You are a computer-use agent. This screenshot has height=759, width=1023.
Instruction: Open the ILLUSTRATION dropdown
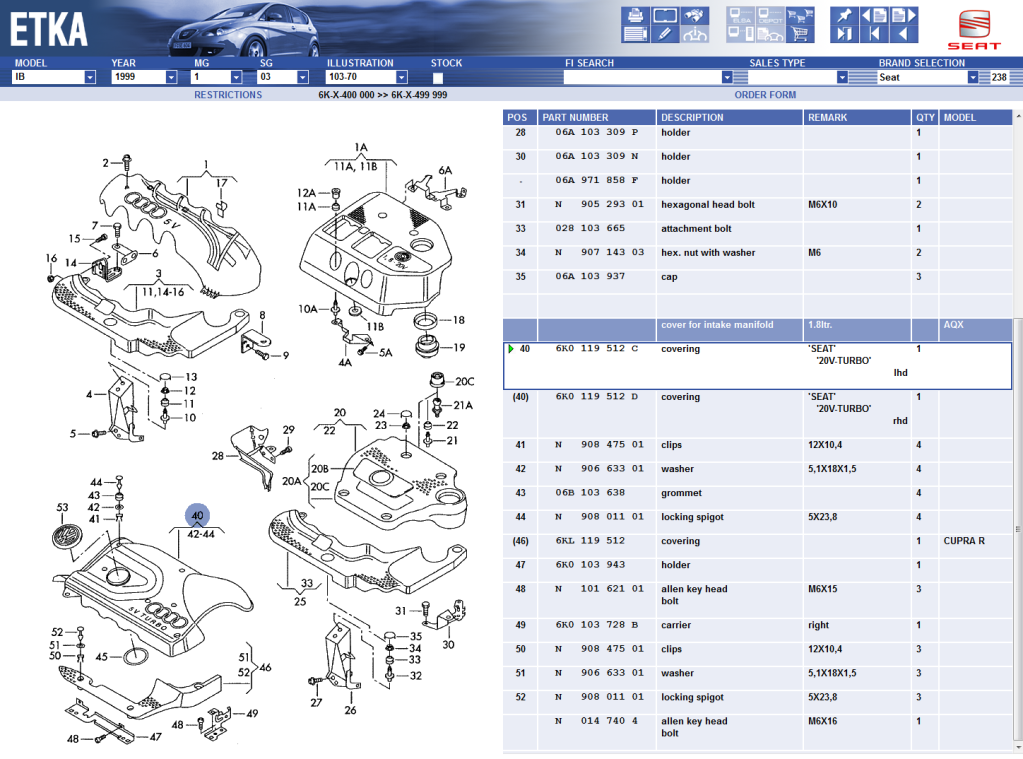tap(401, 77)
